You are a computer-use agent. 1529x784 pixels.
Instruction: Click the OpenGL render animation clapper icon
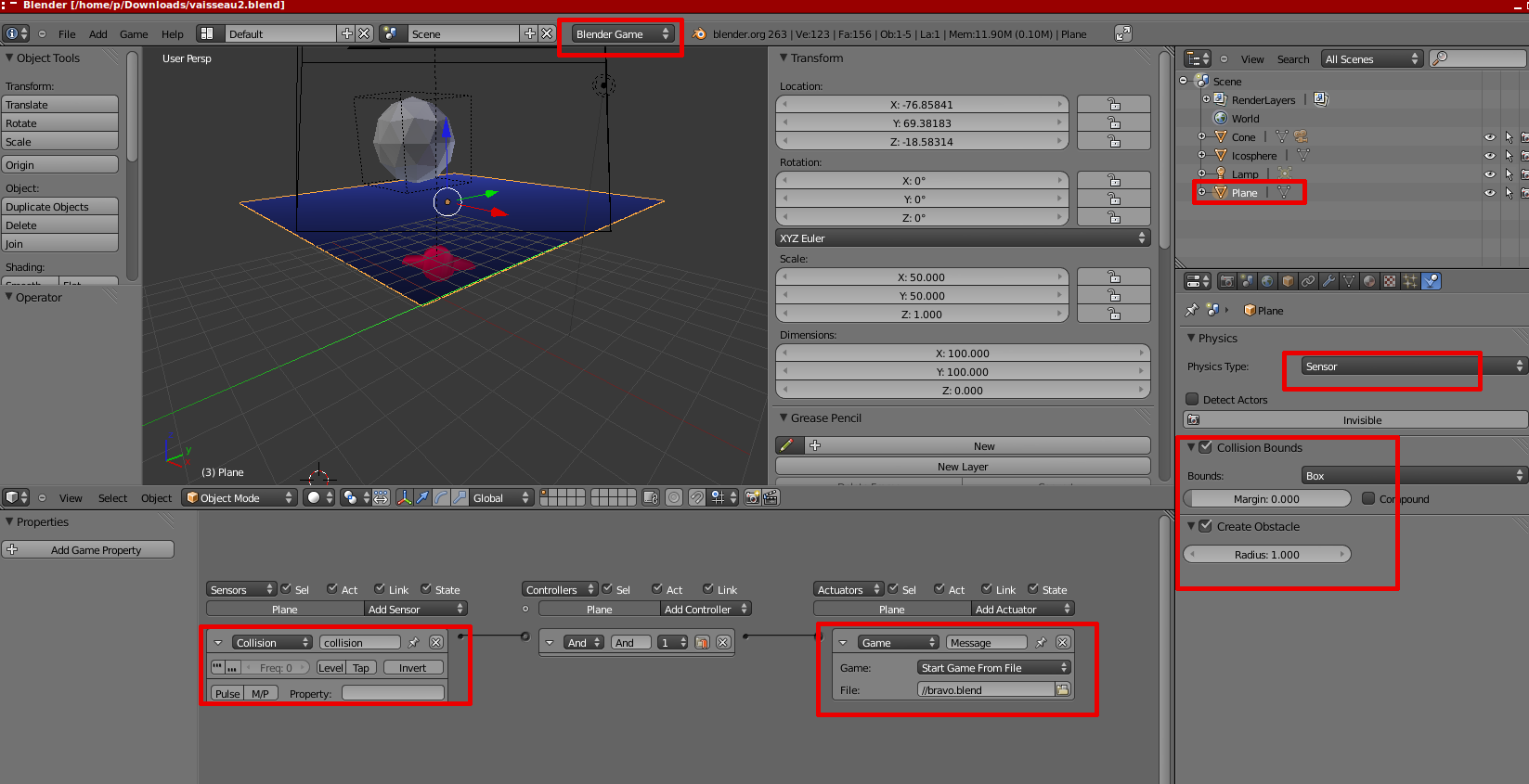(771, 498)
